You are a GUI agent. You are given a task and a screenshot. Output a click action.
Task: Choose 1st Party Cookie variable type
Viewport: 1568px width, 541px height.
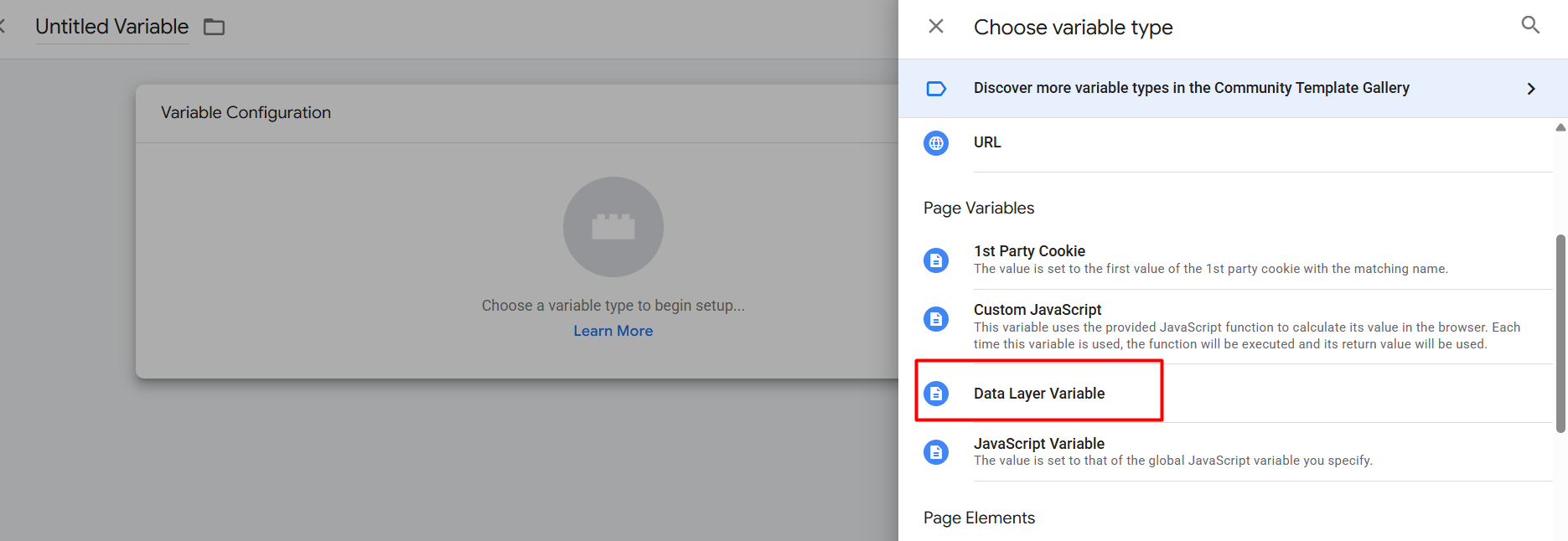point(1029,251)
